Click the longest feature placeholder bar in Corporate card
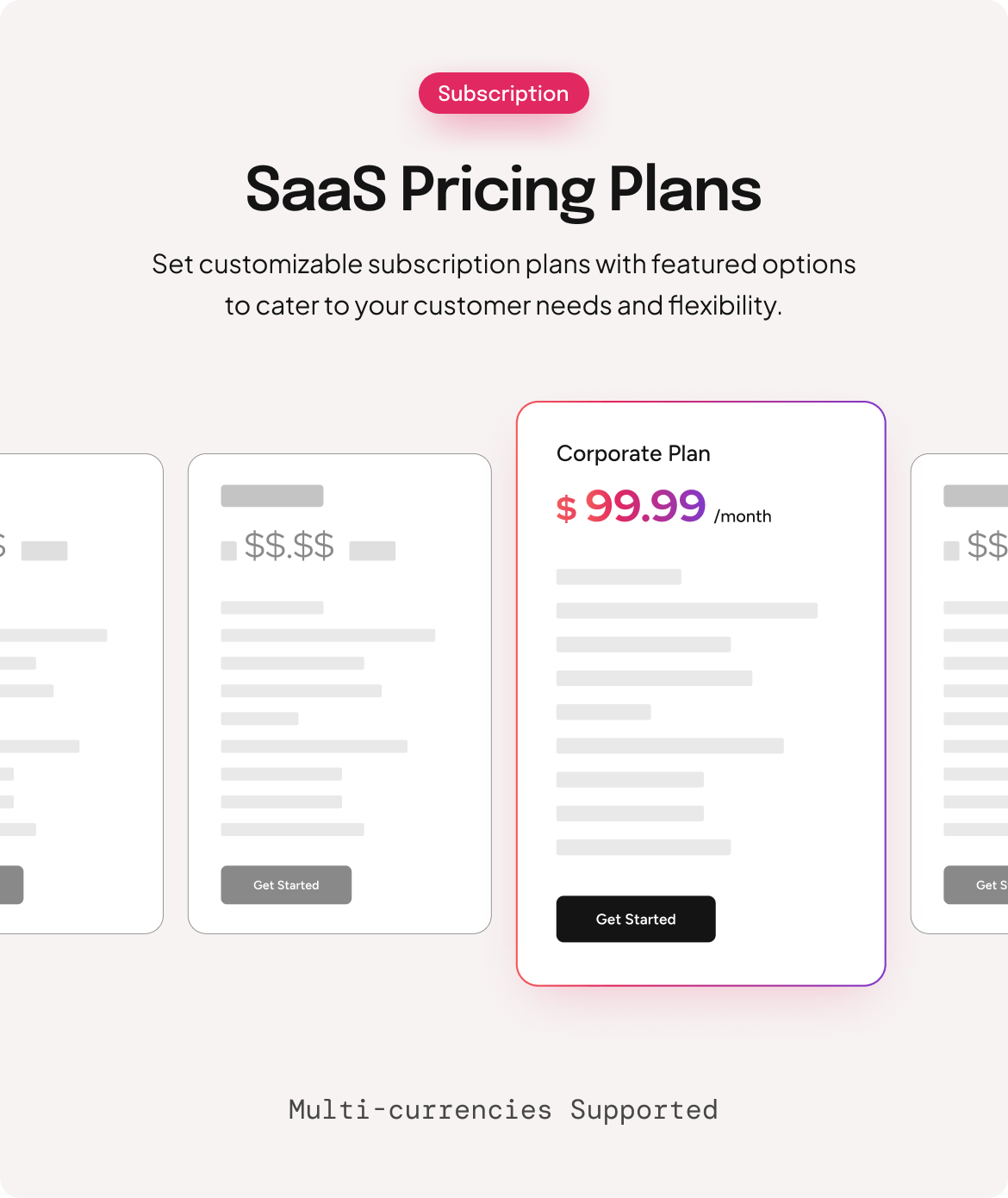 click(687, 610)
